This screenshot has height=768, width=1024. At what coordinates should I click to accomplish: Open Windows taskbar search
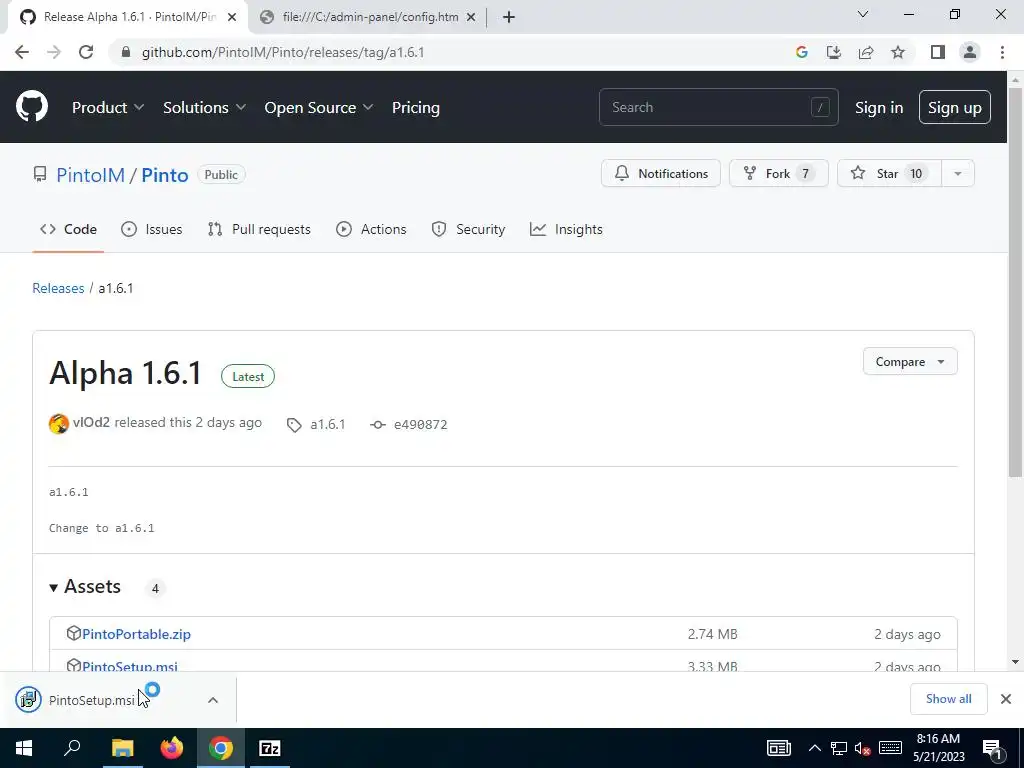pos(72,748)
